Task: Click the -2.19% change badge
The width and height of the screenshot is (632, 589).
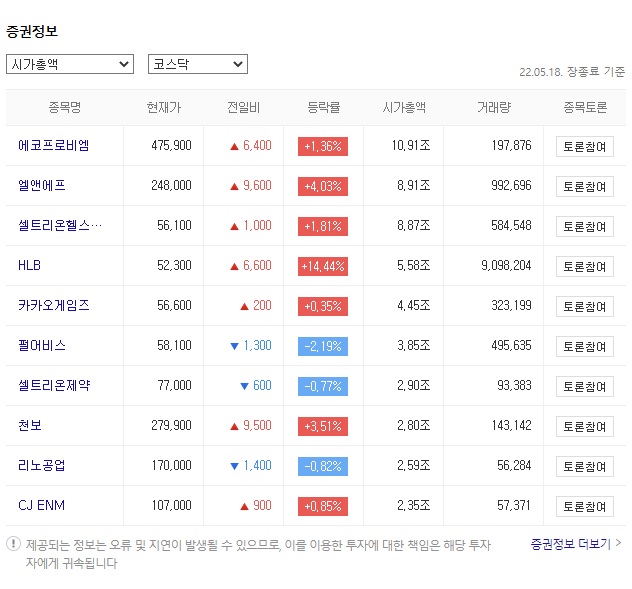Action: tap(323, 346)
